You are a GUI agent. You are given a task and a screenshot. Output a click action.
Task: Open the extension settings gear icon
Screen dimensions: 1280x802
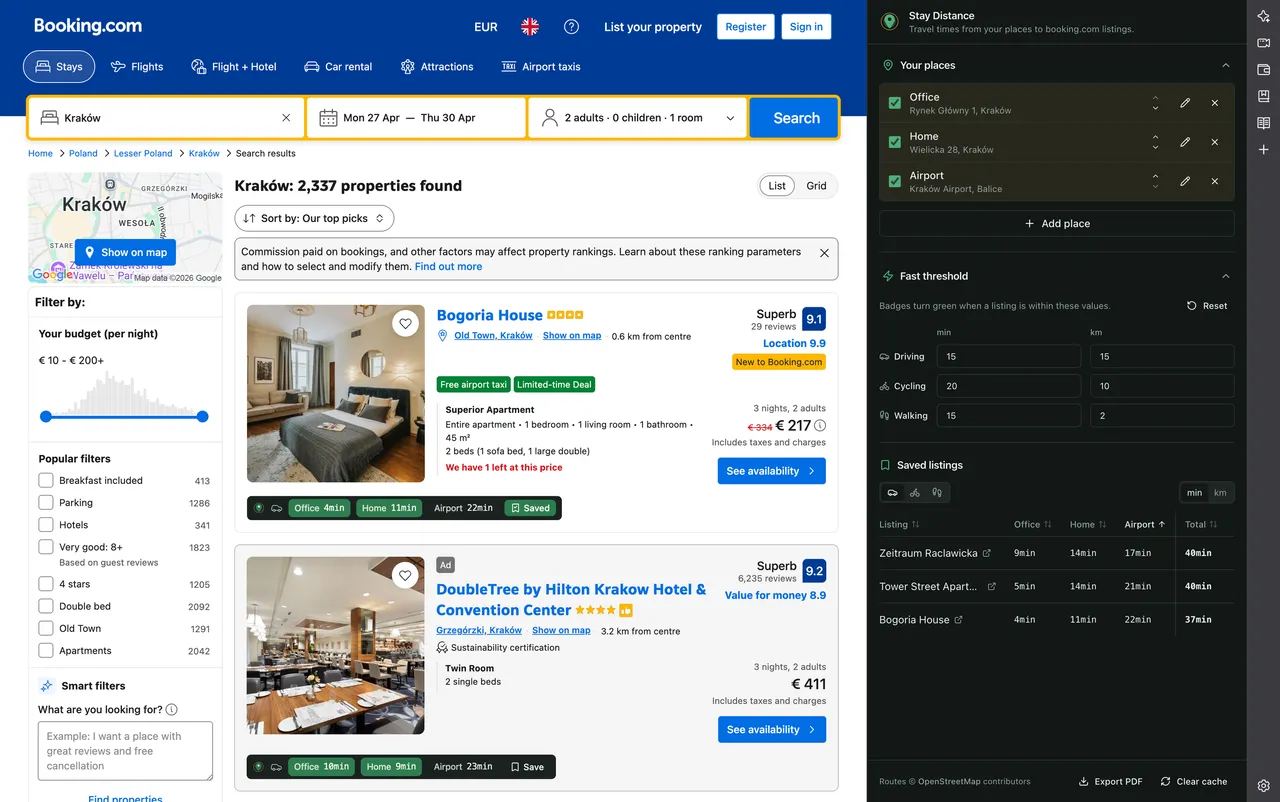pos(1264,785)
